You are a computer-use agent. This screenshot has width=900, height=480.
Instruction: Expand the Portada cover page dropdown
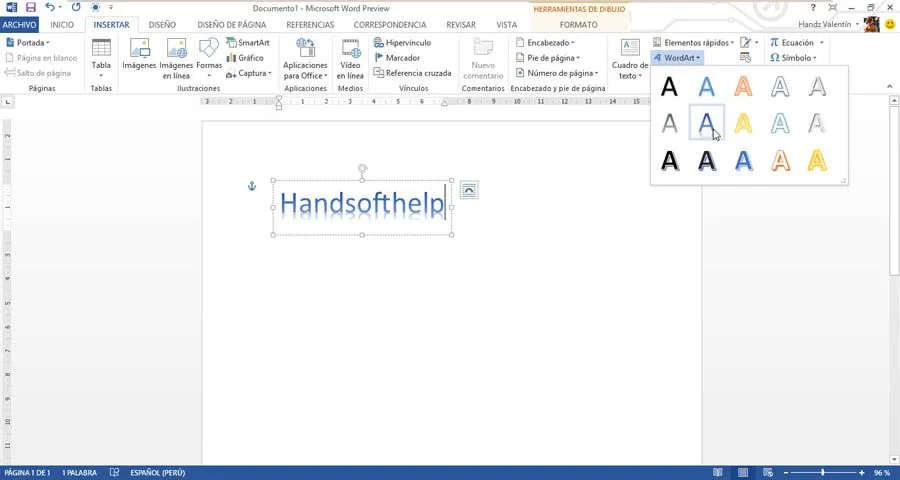coord(28,42)
